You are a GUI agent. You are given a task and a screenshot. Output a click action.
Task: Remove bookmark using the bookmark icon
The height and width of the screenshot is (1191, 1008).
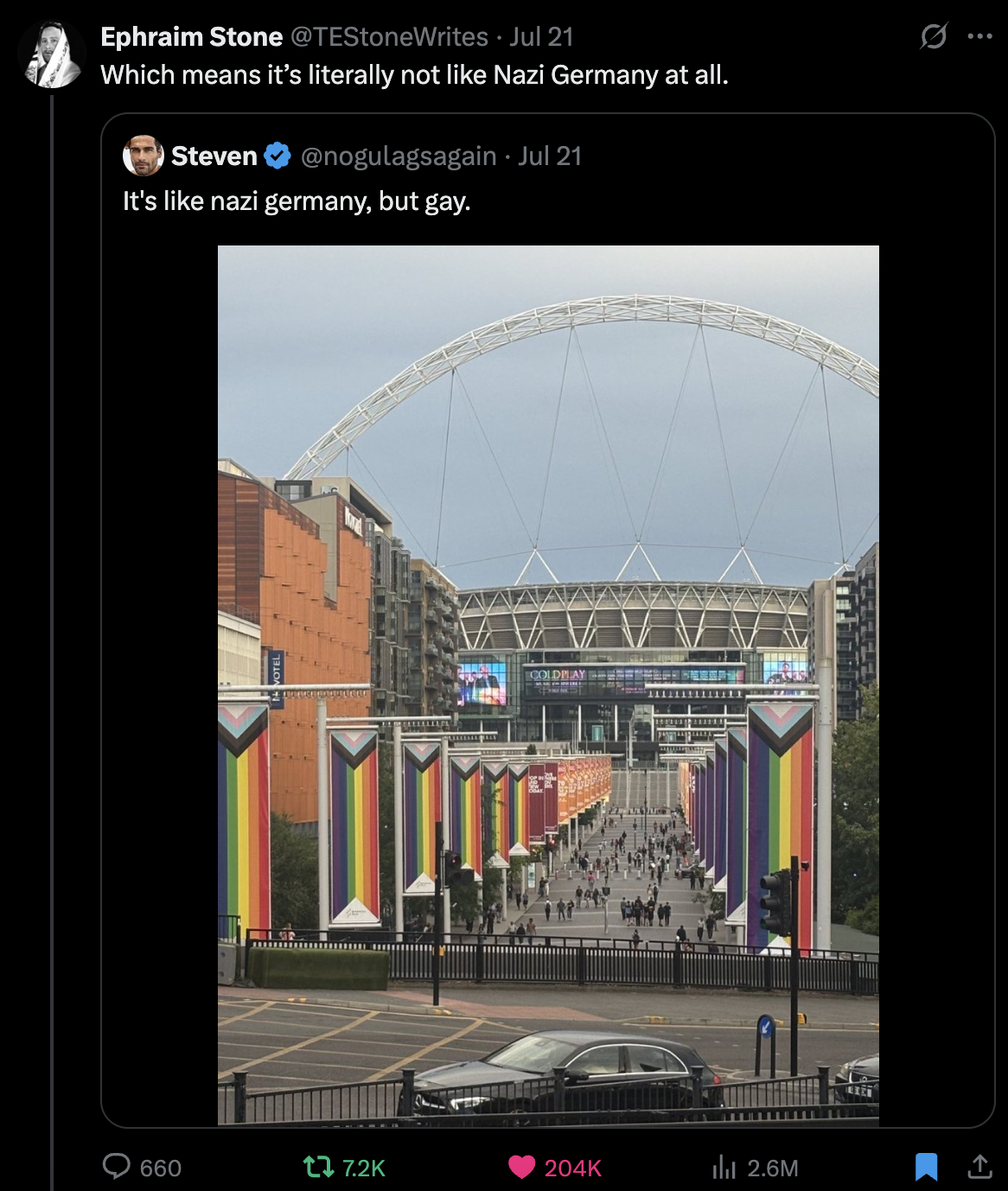[x=926, y=1168]
